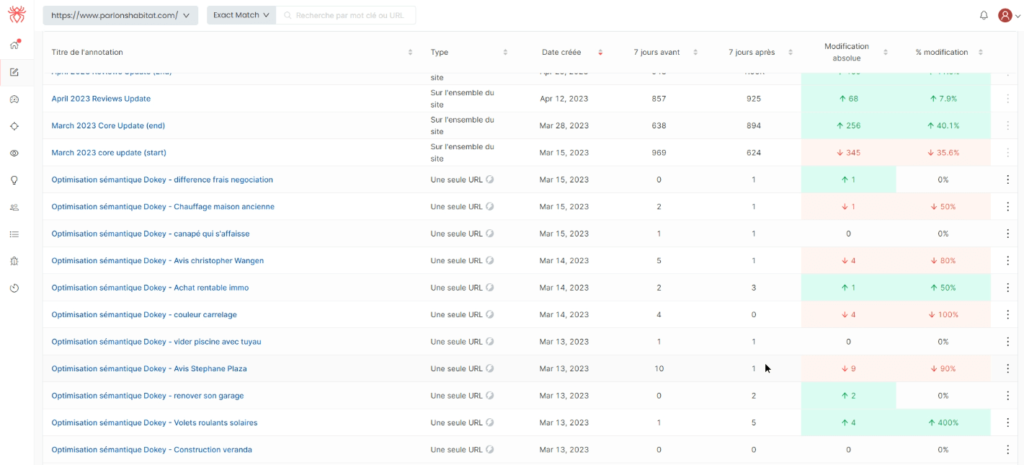Click the ↓ 90% modification cell
The width and height of the screenshot is (1024, 465).
943,368
